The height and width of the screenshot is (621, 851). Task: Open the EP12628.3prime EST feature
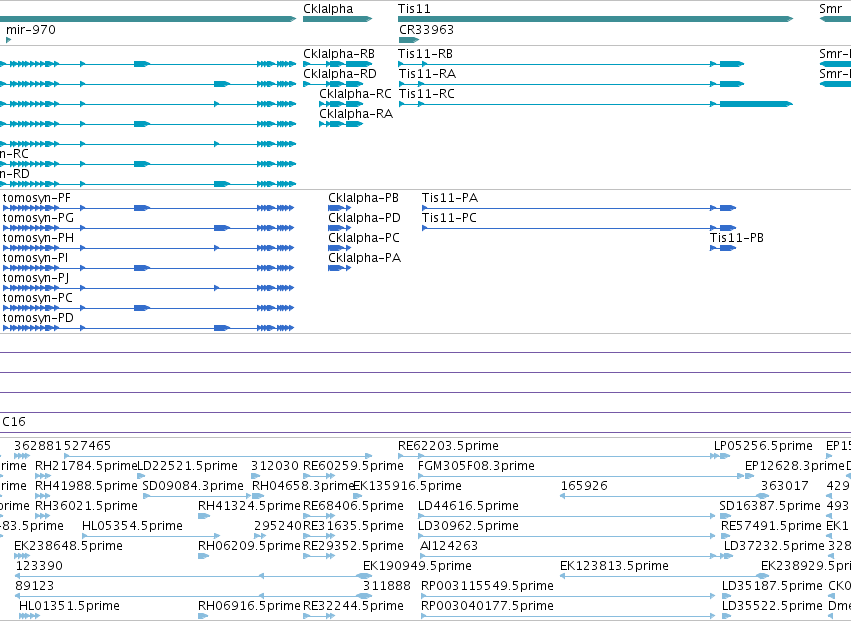pyautogui.click(x=750, y=476)
